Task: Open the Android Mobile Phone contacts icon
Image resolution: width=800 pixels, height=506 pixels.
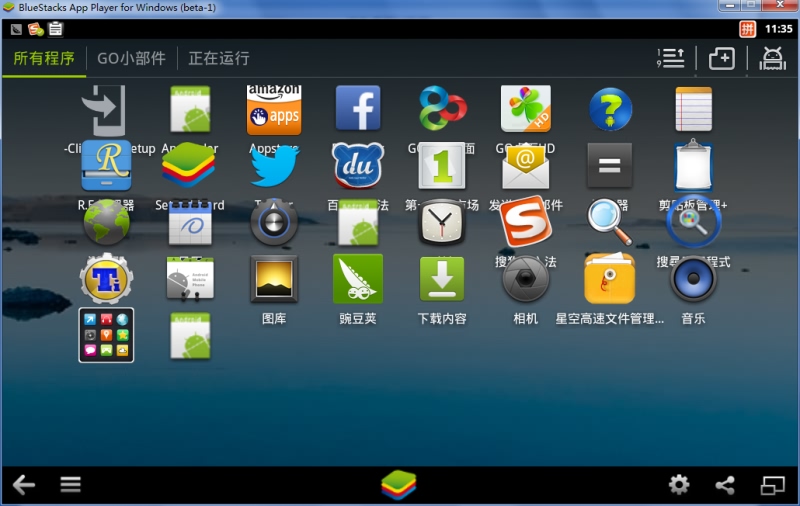Action: [190, 279]
